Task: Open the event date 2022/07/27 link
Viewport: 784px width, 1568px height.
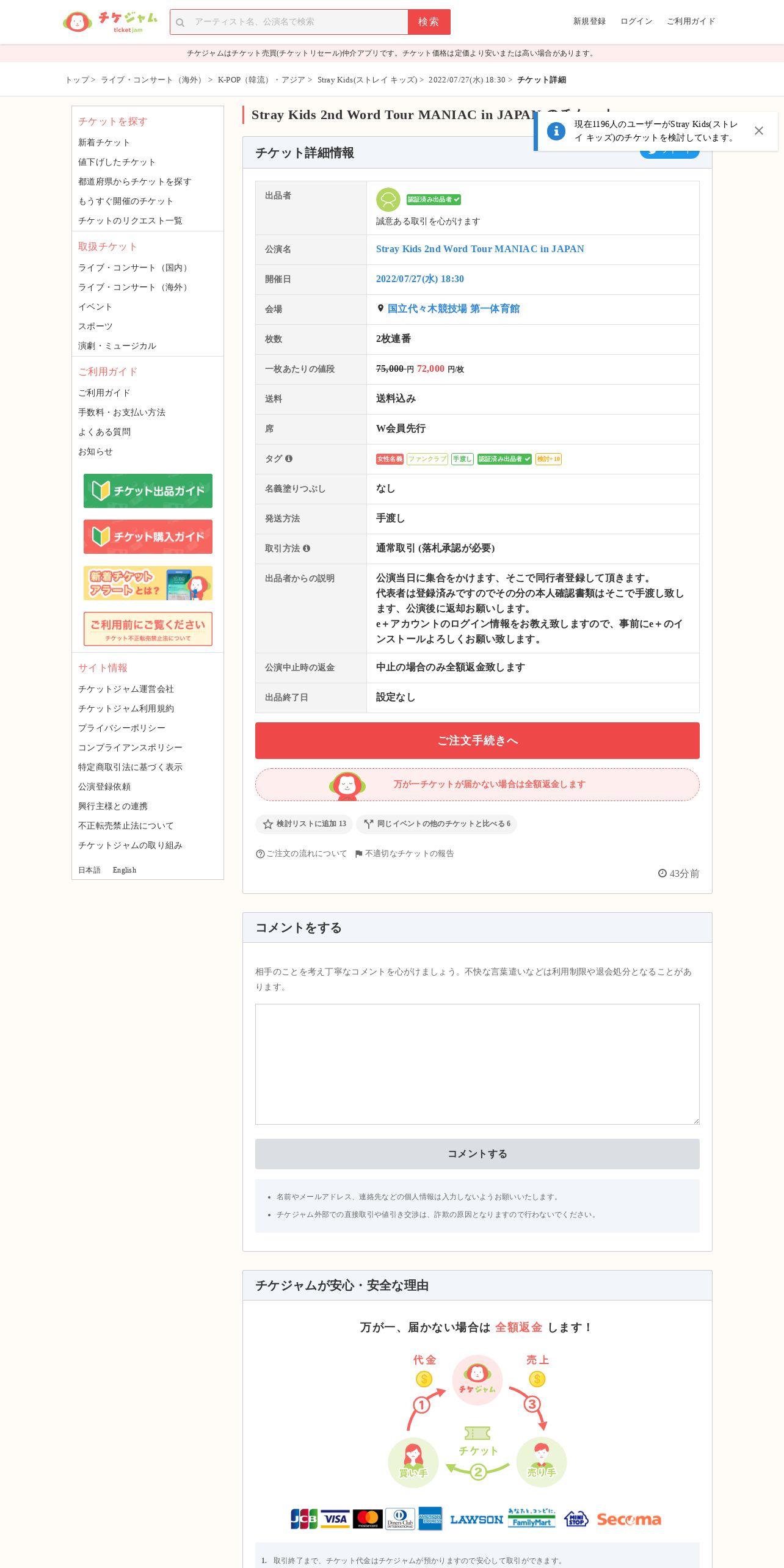Action: pyautogui.click(x=420, y=279)
